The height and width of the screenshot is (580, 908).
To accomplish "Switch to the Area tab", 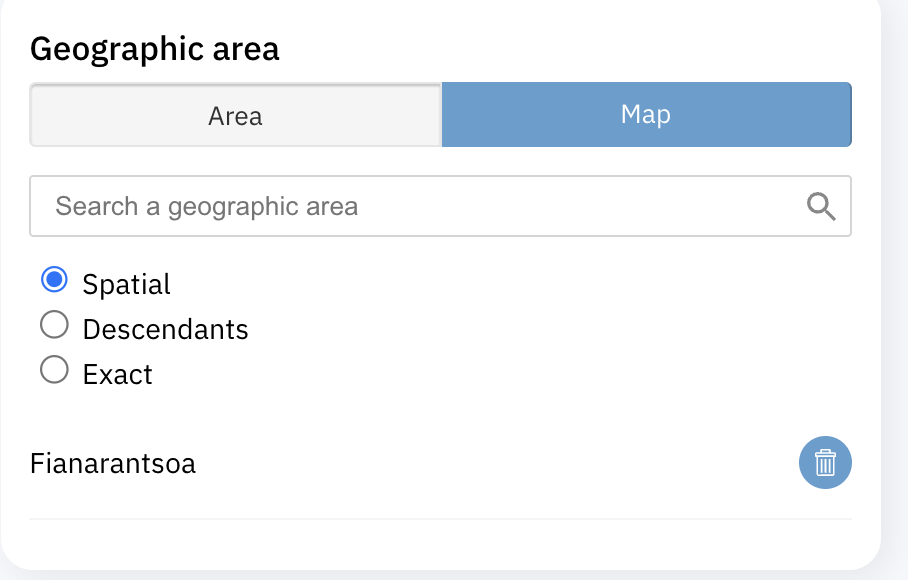I will (x=235, y=114).
